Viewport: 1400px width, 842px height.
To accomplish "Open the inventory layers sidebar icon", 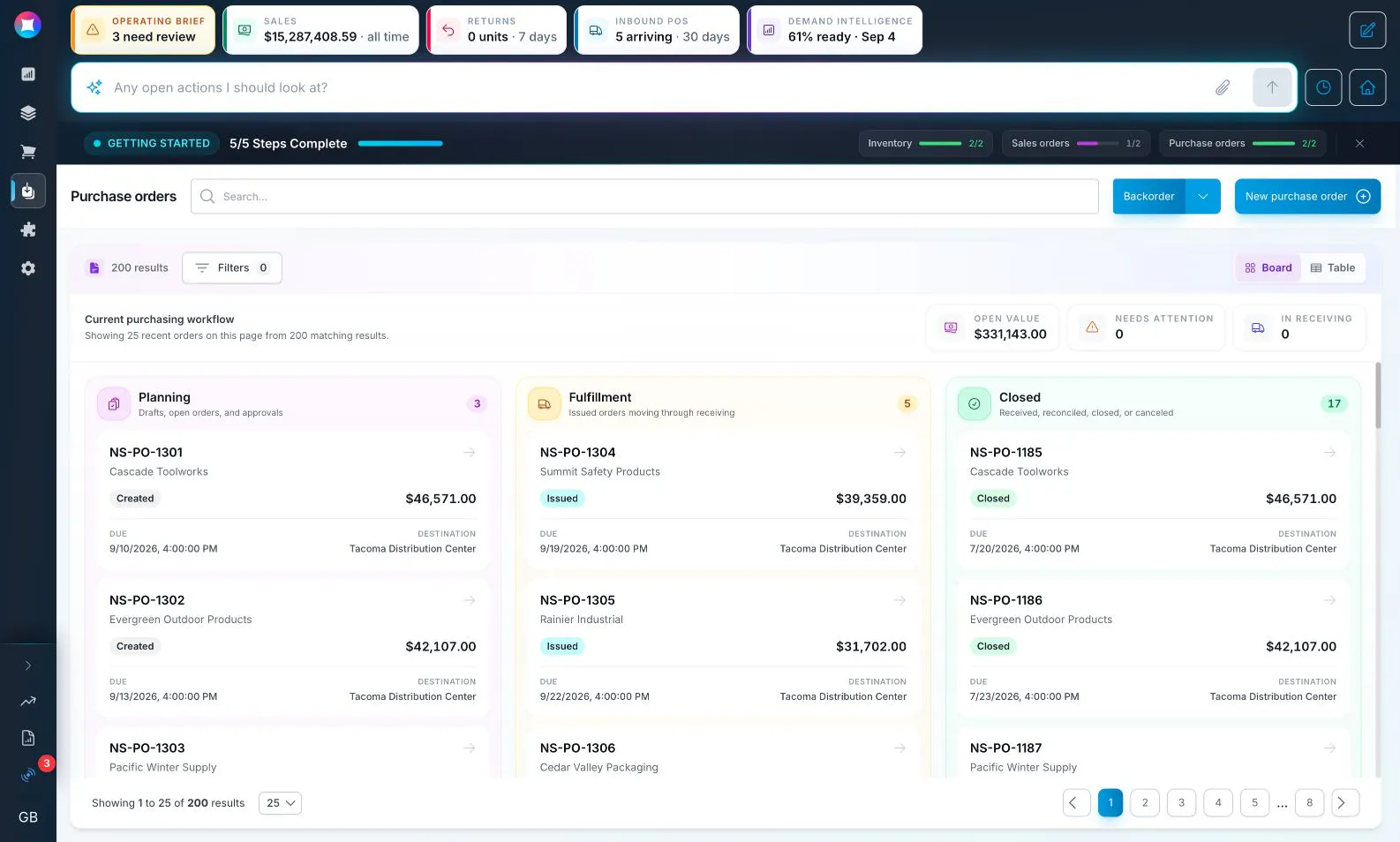I will tap(28, 113).
